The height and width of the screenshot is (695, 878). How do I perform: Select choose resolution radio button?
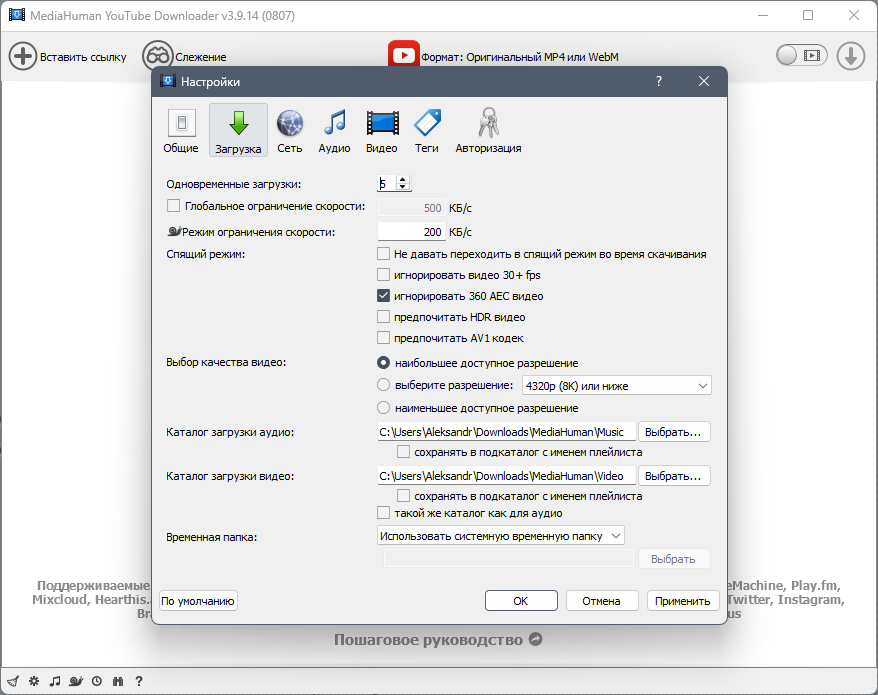[x=383, y=385]
